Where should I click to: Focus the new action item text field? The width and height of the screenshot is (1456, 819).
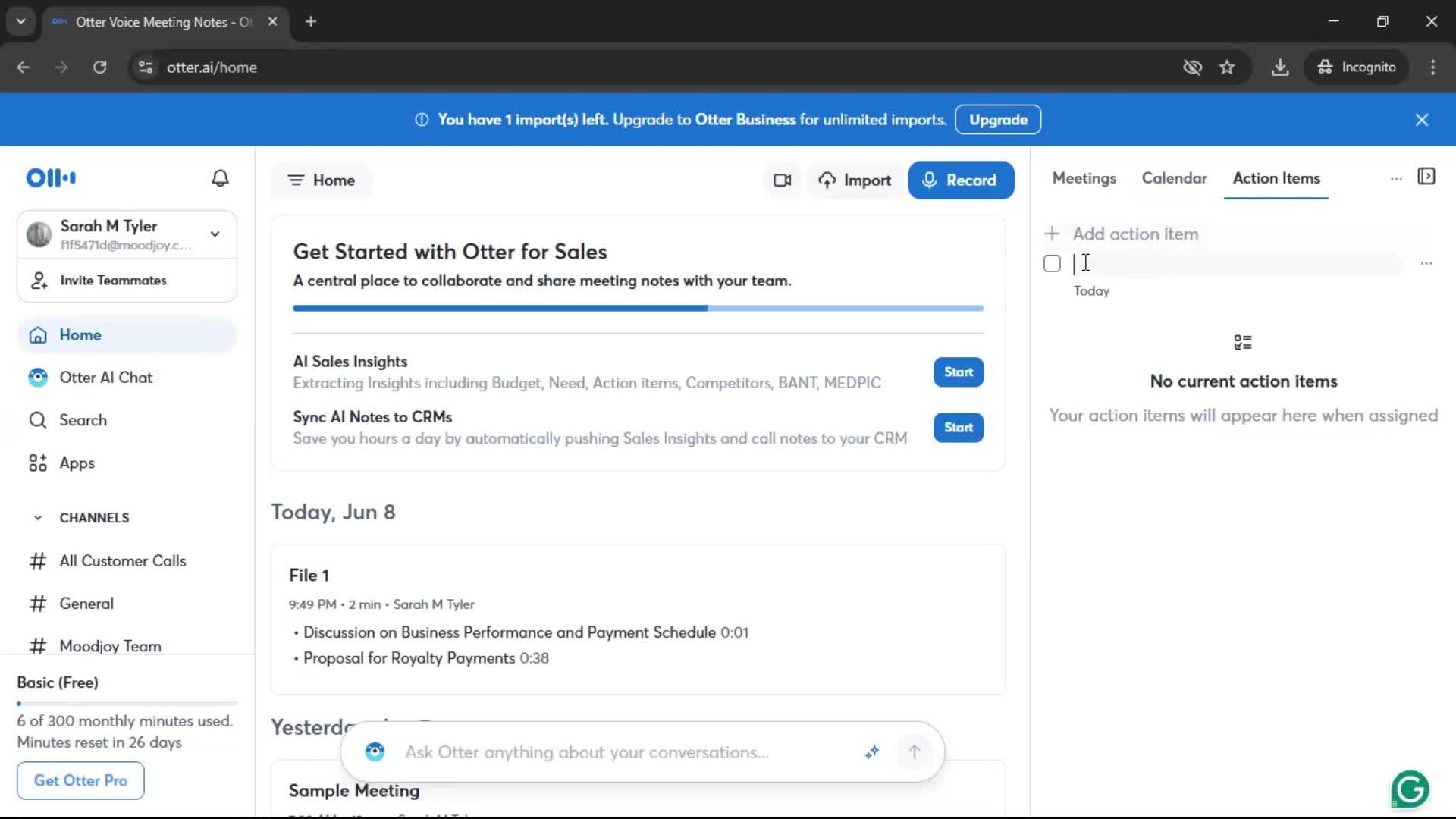1239,264
